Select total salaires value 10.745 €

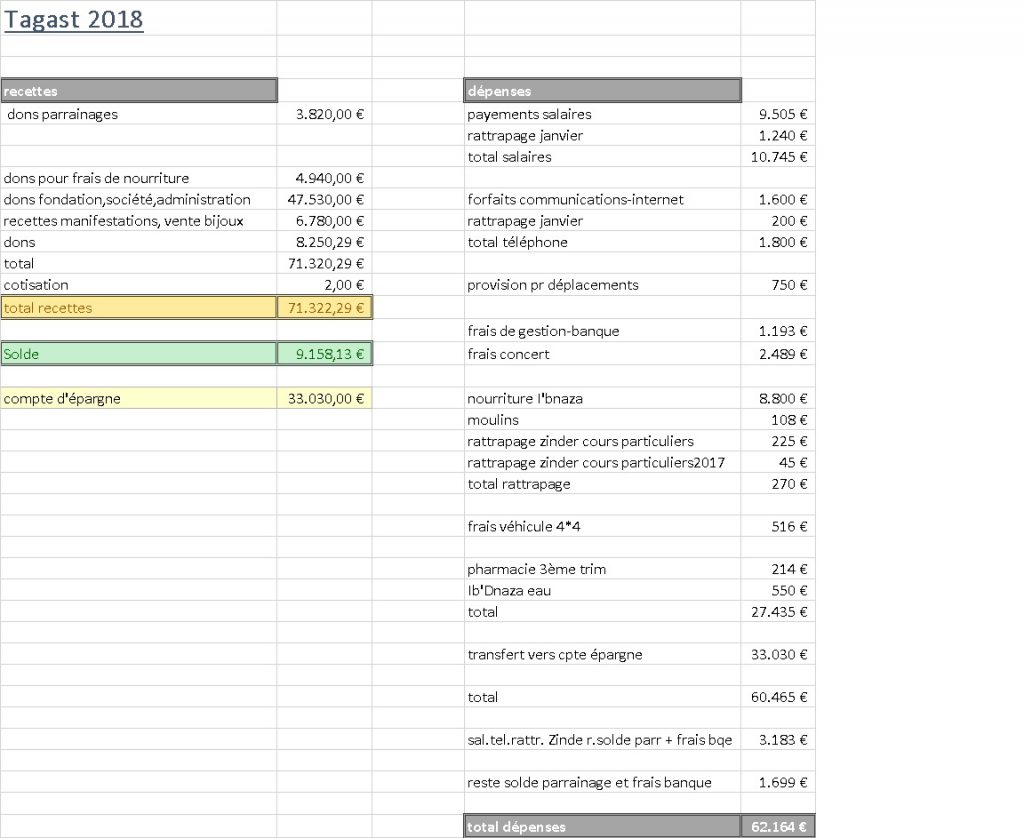tap(778, 157)
